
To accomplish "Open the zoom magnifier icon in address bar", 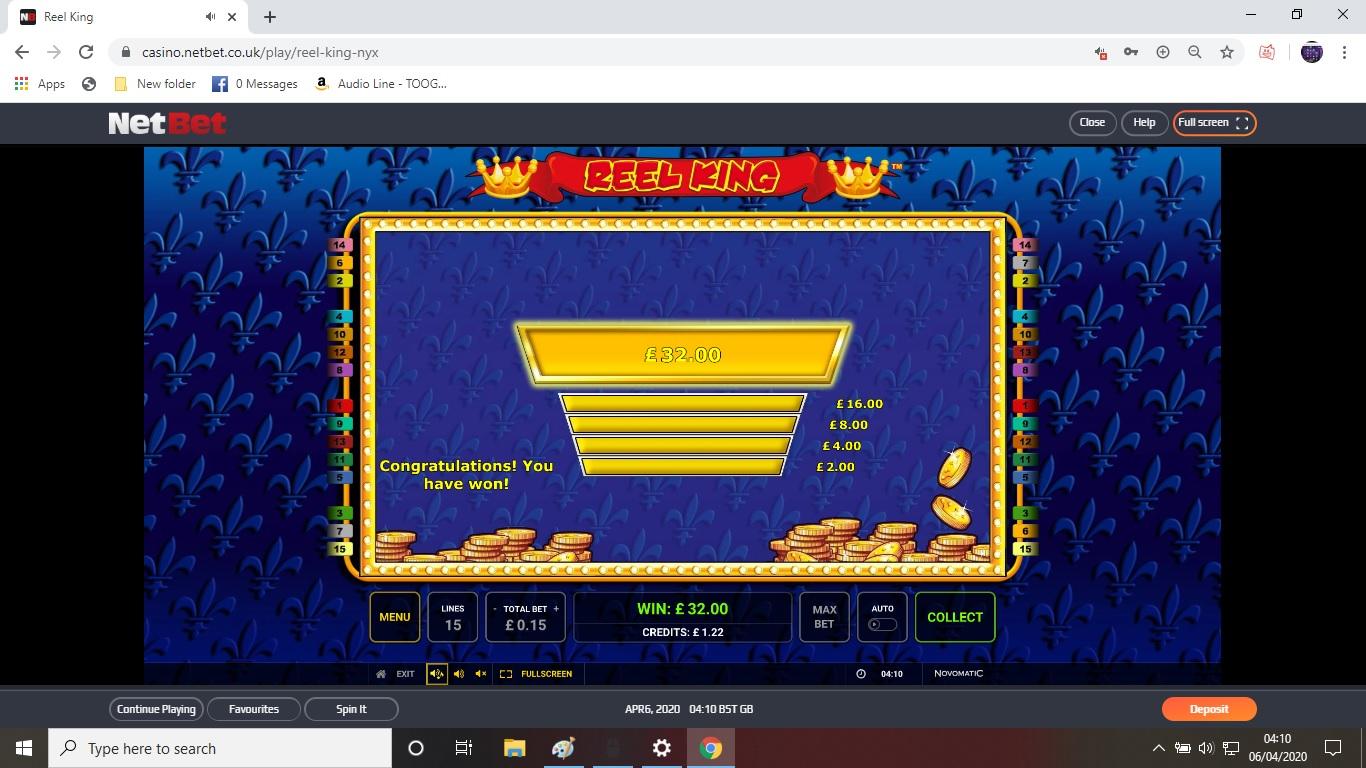I will (x=1194, y=52).
